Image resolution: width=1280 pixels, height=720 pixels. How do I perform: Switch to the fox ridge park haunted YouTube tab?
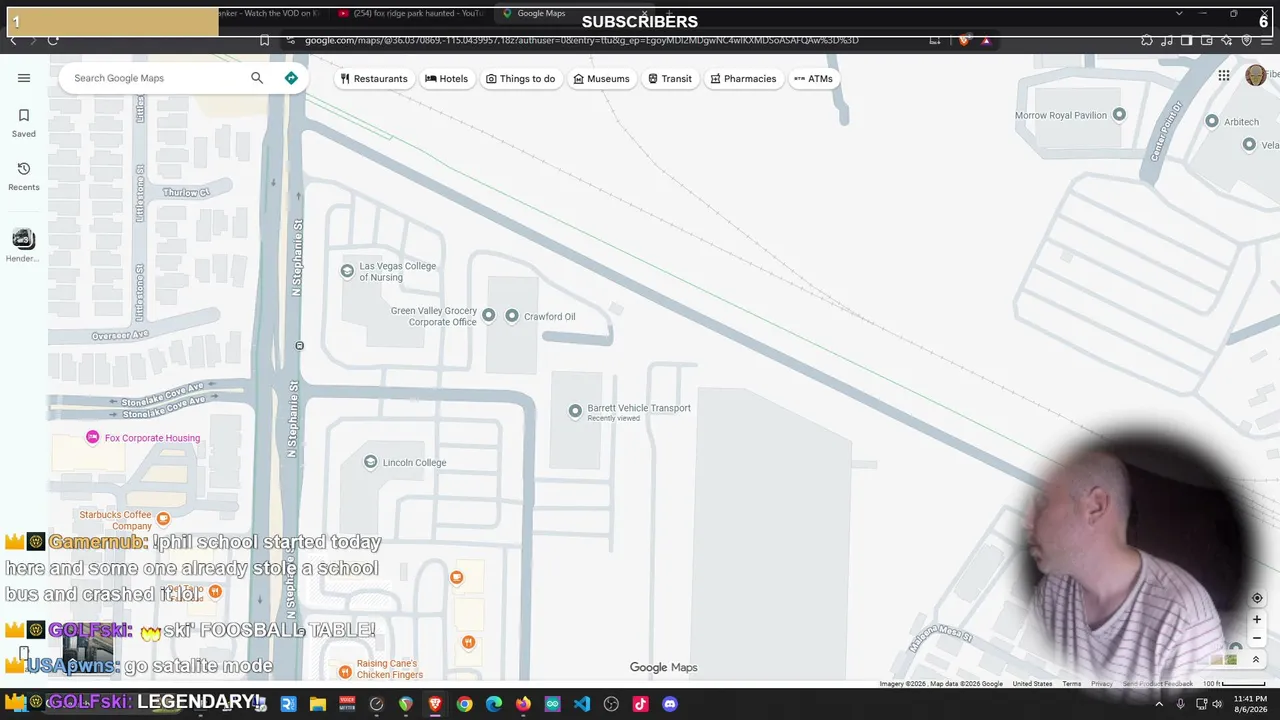click(410, 14)
